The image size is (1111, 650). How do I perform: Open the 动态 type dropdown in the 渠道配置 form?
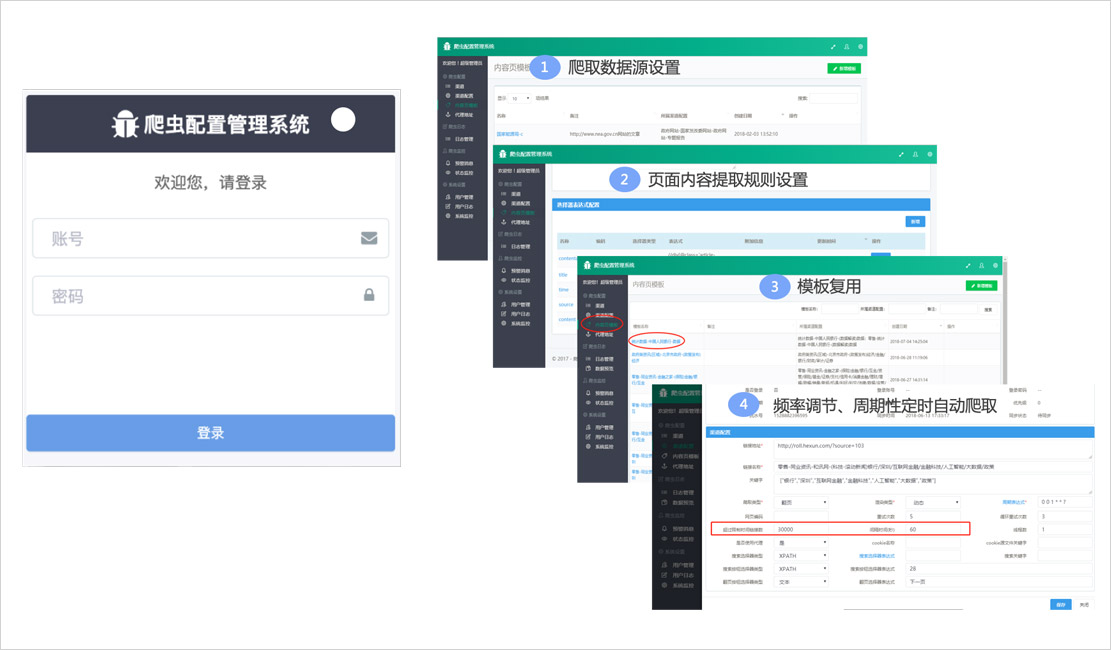pyautogui.click(x=931, y=502)
